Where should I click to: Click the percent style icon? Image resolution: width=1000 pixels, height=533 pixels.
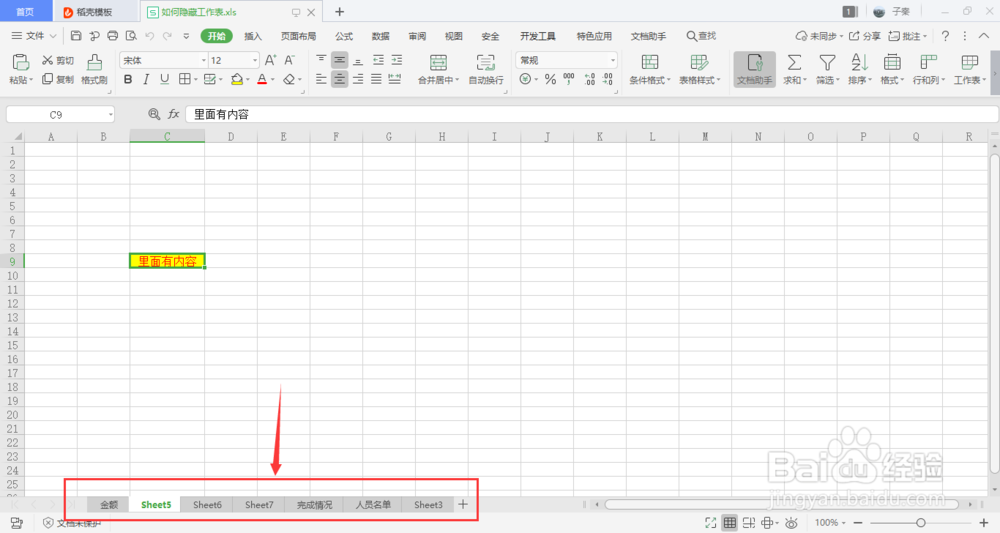(550, 79)
